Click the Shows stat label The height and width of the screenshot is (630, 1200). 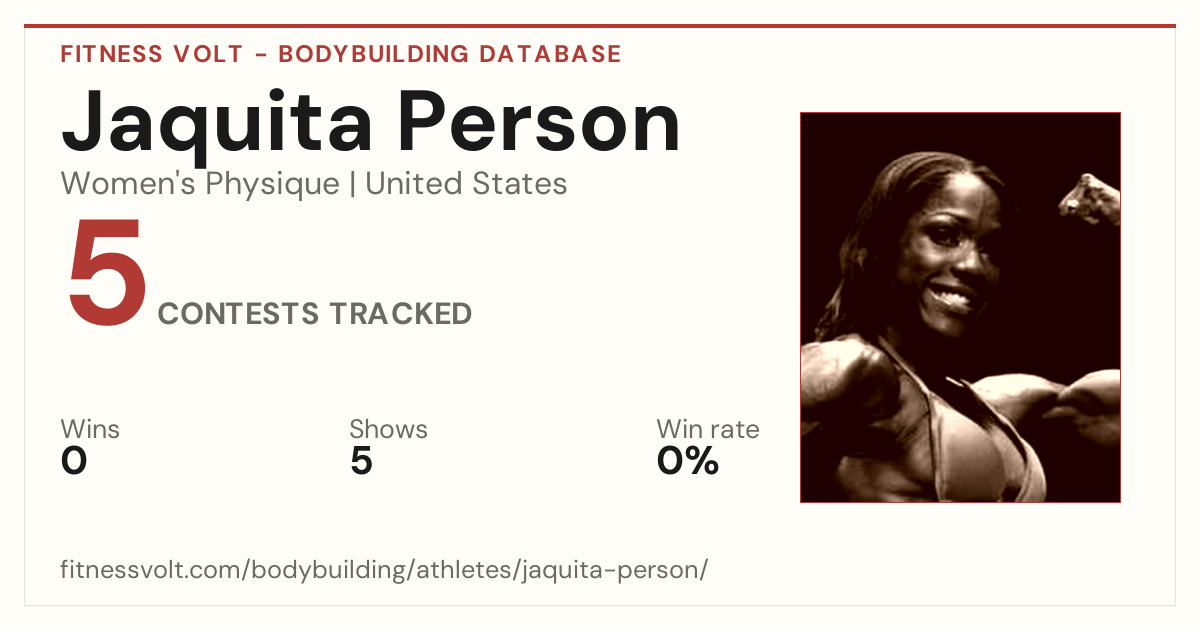tap(388, 429)
